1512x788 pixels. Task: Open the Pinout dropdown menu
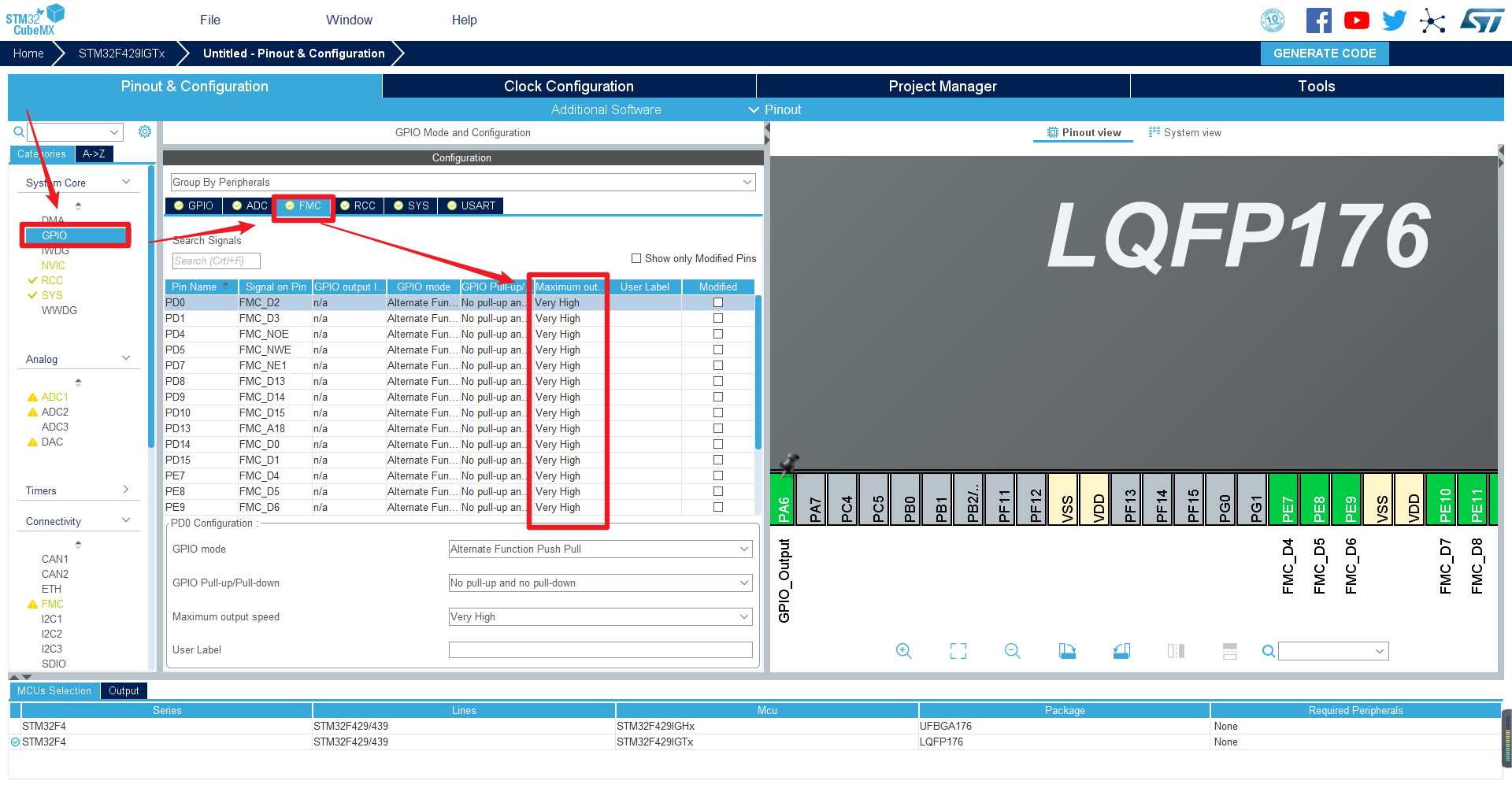[775, 109]
